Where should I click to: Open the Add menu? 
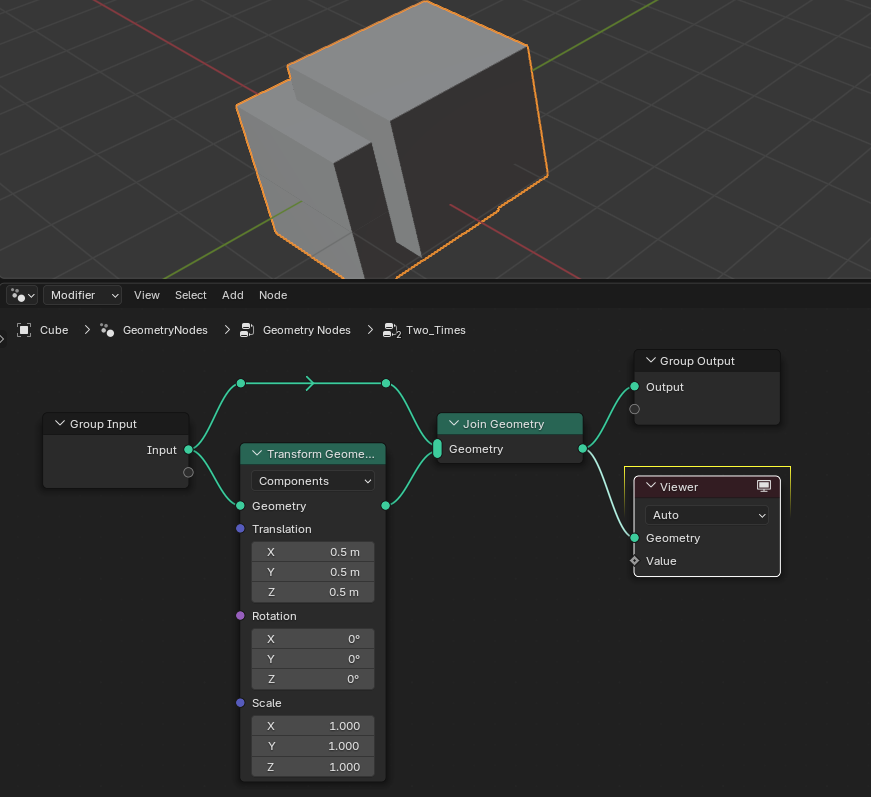tap(233, 295)
